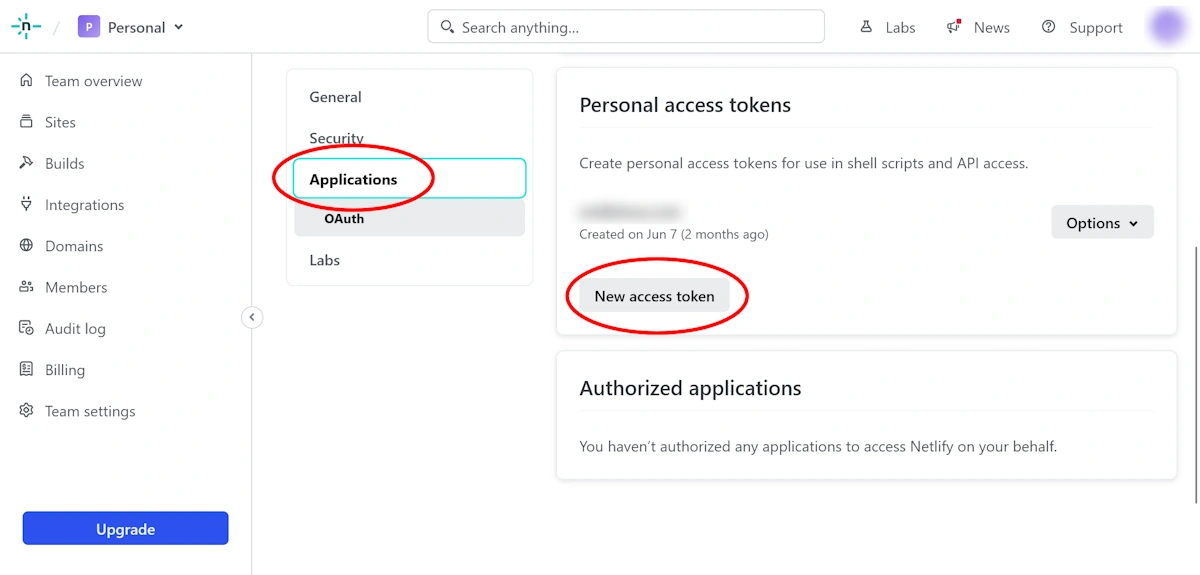Click the Integrations plug icon
This screenshot has height=575, width=1200.
pyautogui.click(x=26, y=204)
